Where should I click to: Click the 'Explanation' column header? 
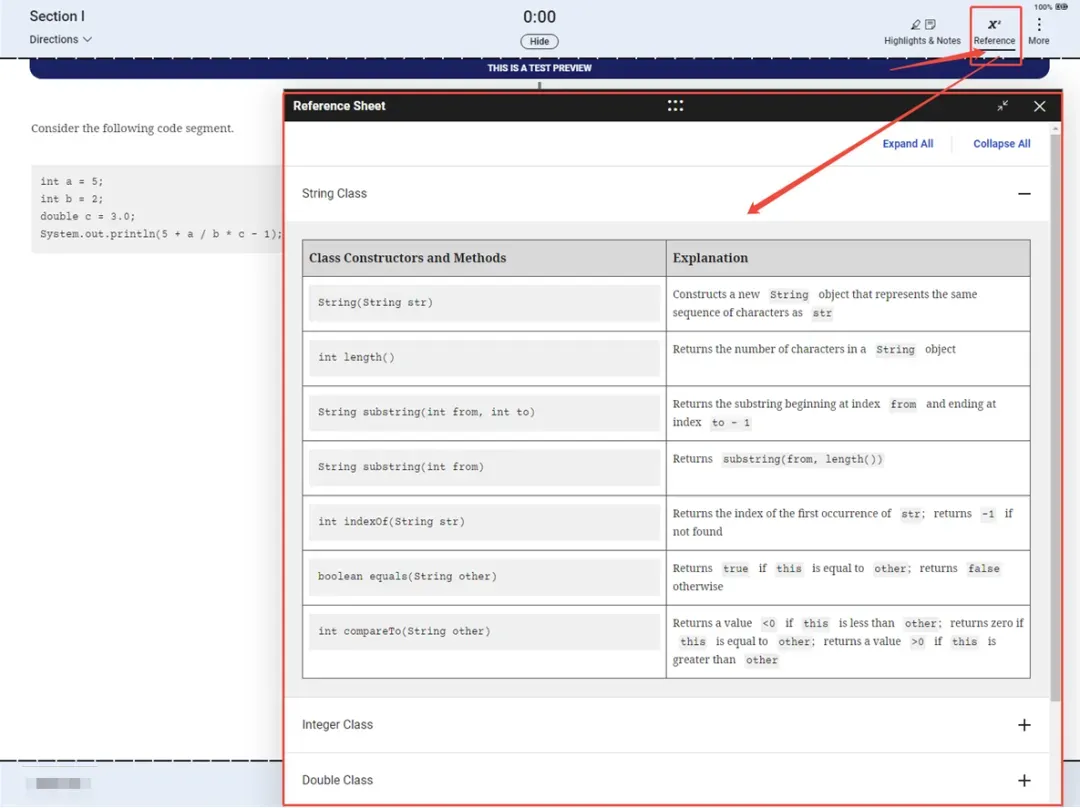click(848, 258)
